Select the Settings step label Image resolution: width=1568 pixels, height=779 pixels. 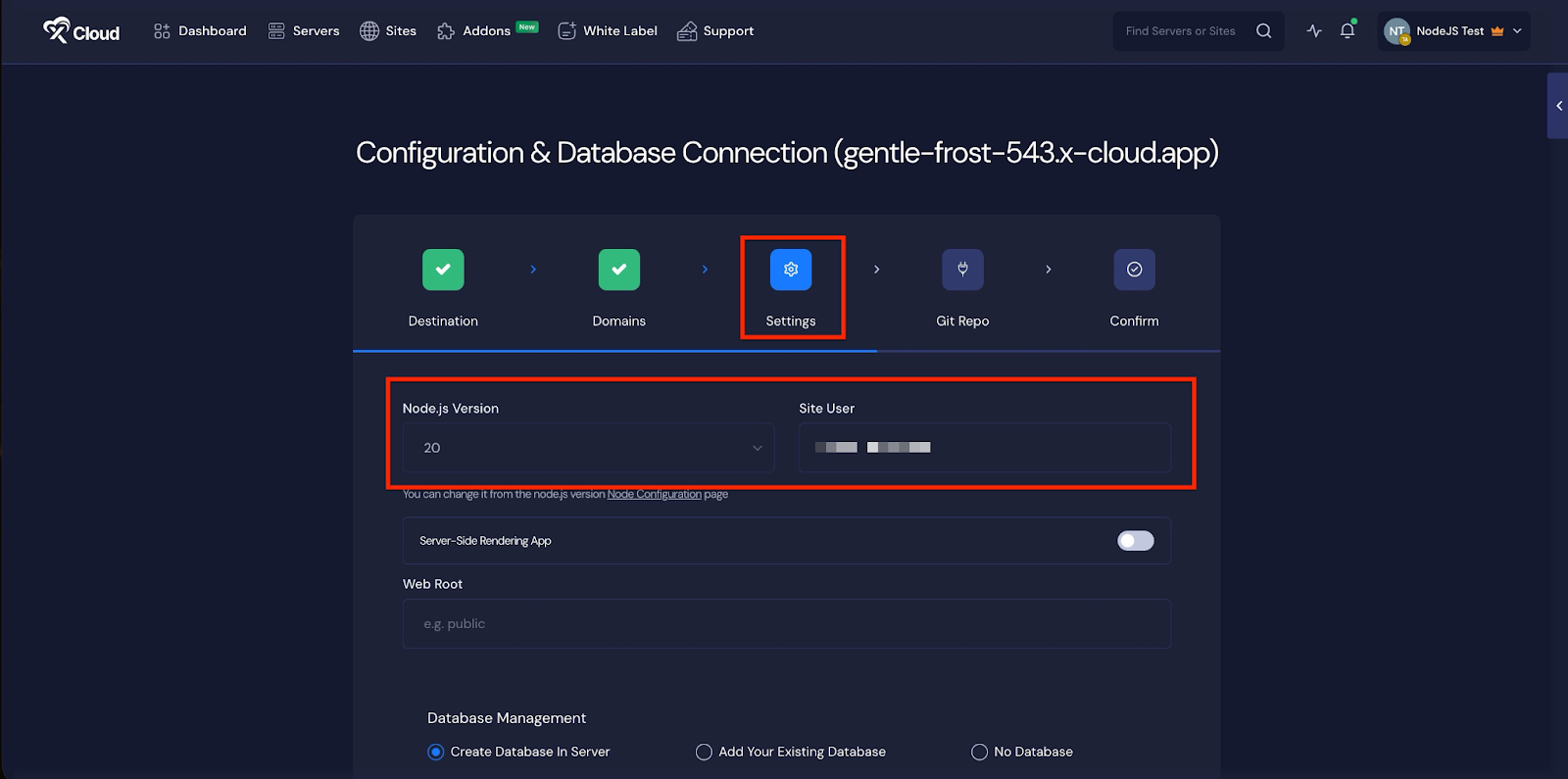(791, 321)
